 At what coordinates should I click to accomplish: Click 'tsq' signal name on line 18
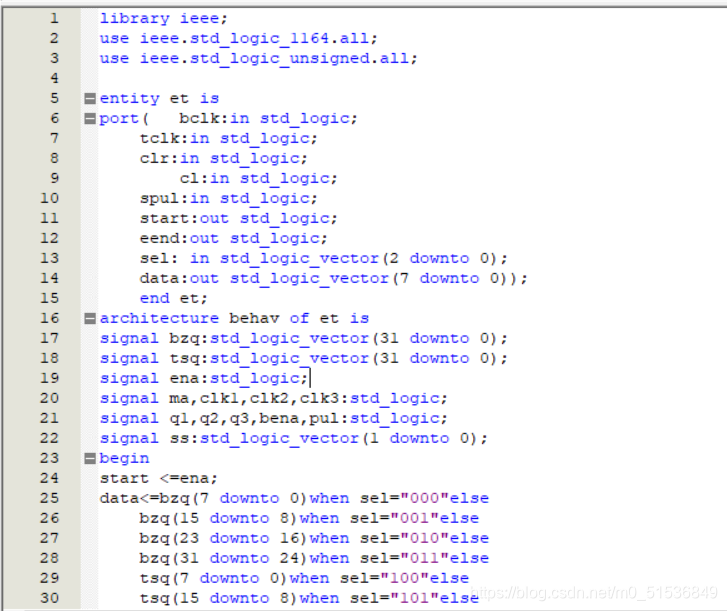(x=185, y=358)
